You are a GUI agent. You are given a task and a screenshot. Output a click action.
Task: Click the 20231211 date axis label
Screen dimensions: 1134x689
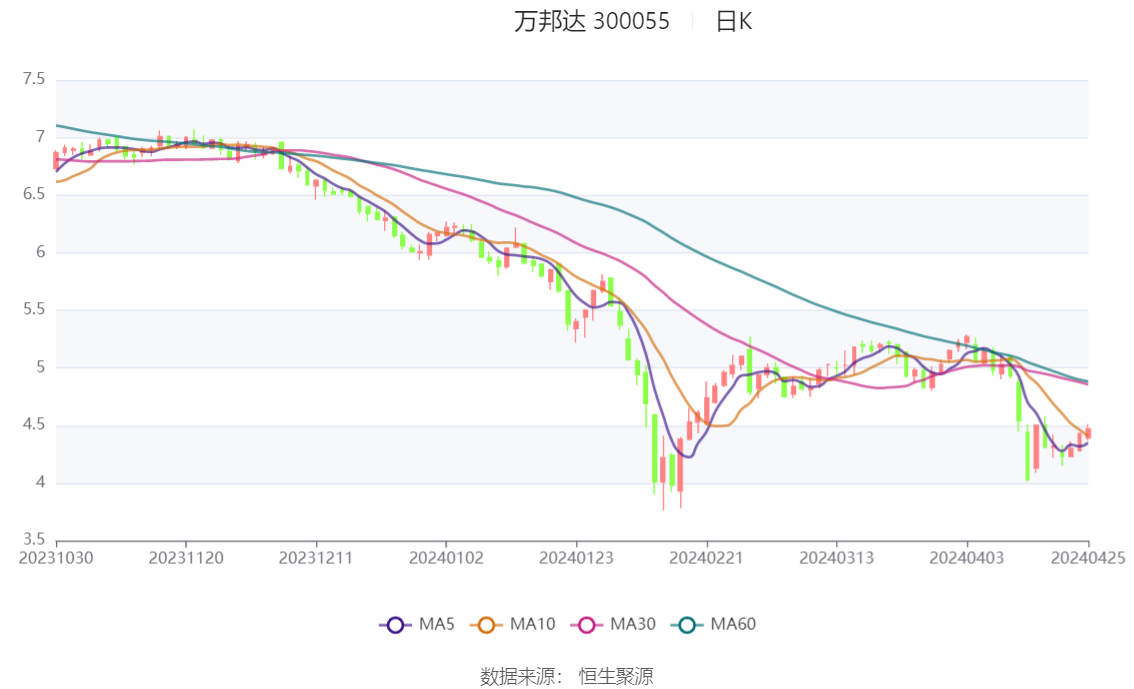(315, 558)
